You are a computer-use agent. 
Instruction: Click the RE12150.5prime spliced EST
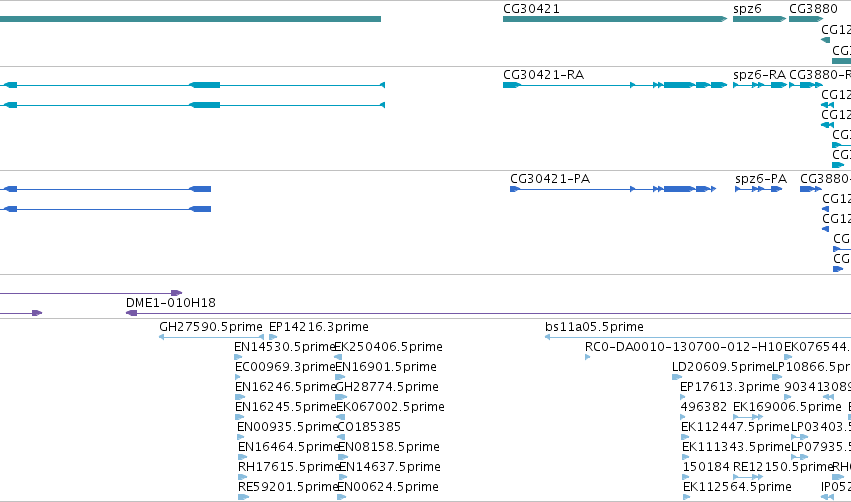[748, 477]
